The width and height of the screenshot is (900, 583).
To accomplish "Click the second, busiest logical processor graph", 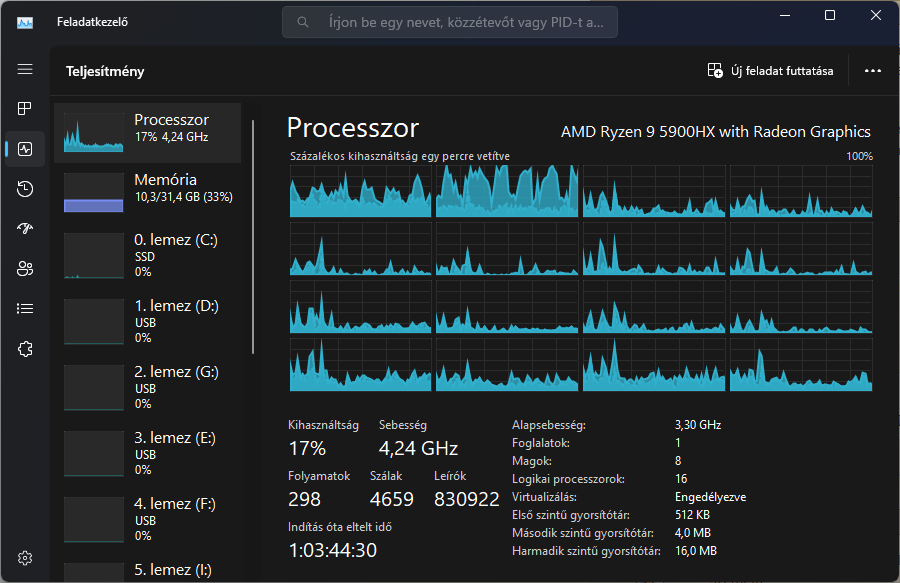I will pos(507,191).
